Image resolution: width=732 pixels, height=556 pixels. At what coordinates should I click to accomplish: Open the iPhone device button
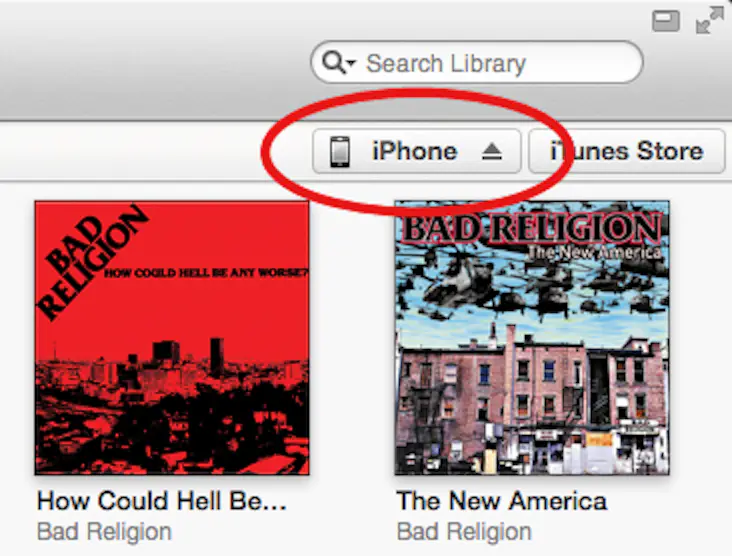(x=416, y=151)
